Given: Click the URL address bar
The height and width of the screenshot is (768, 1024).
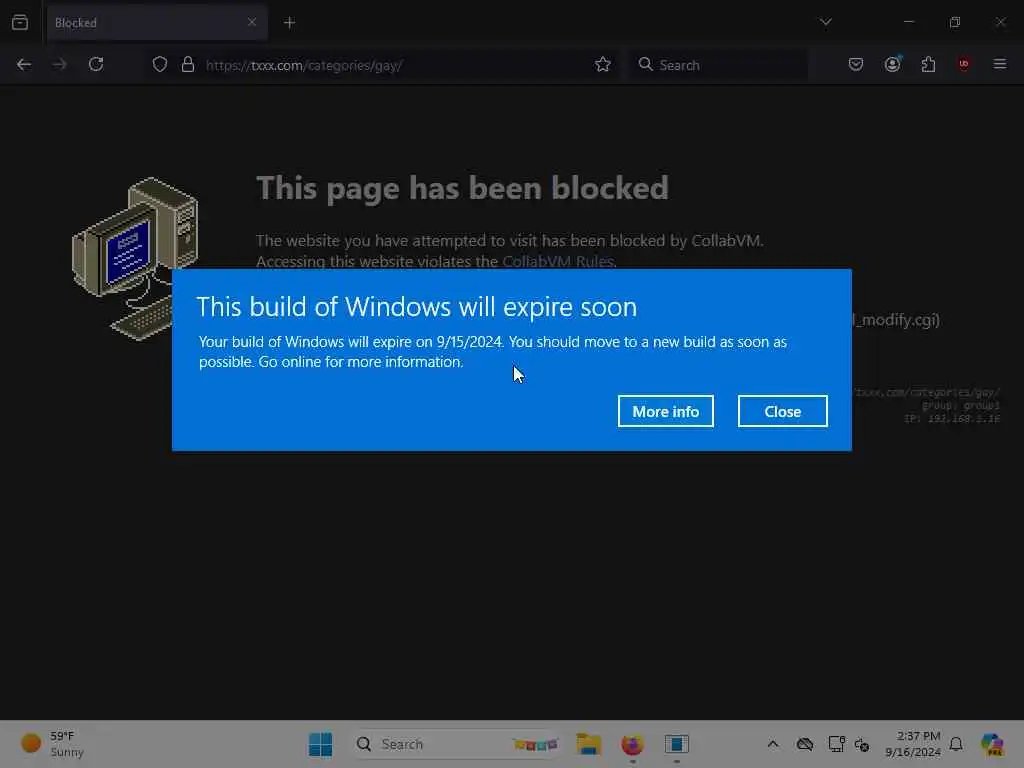Looking at the screenshot, I should coord(379,65).
